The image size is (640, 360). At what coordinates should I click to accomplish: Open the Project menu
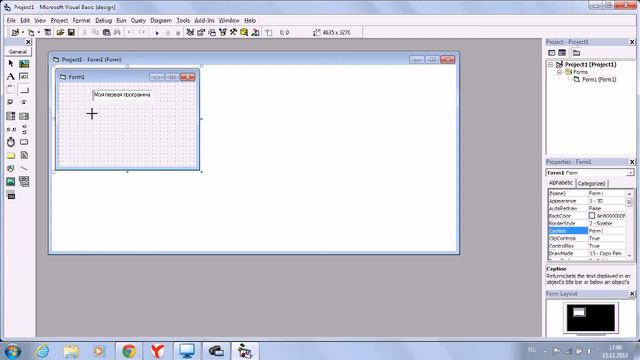coord(59,20)
